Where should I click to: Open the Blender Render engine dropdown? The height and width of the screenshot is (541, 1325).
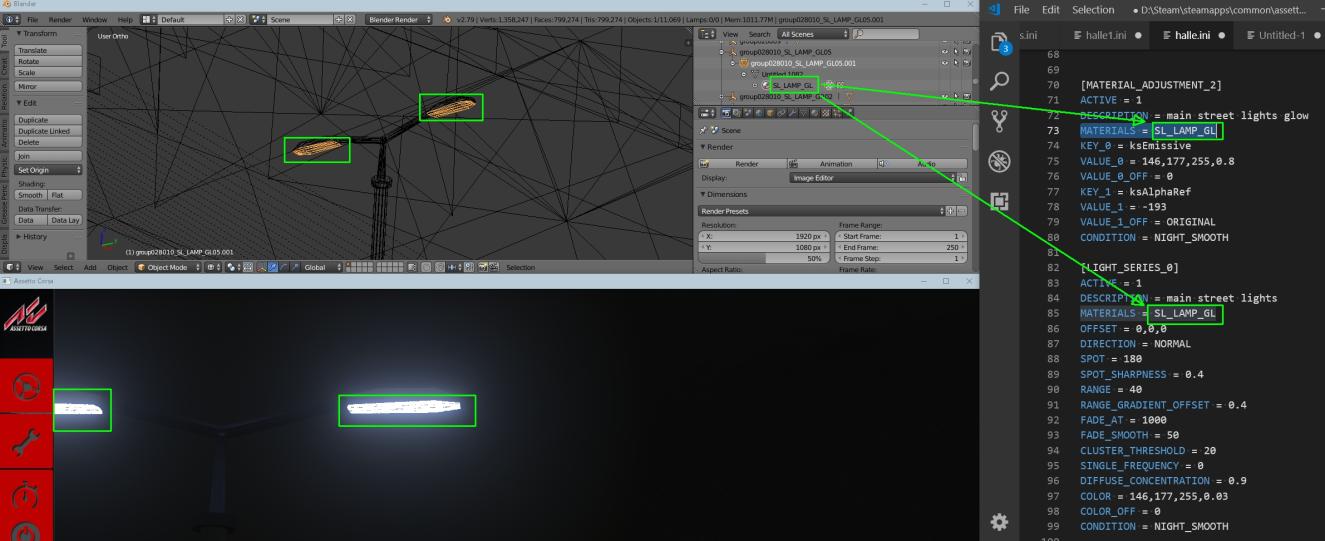click(x=399, y=19)
